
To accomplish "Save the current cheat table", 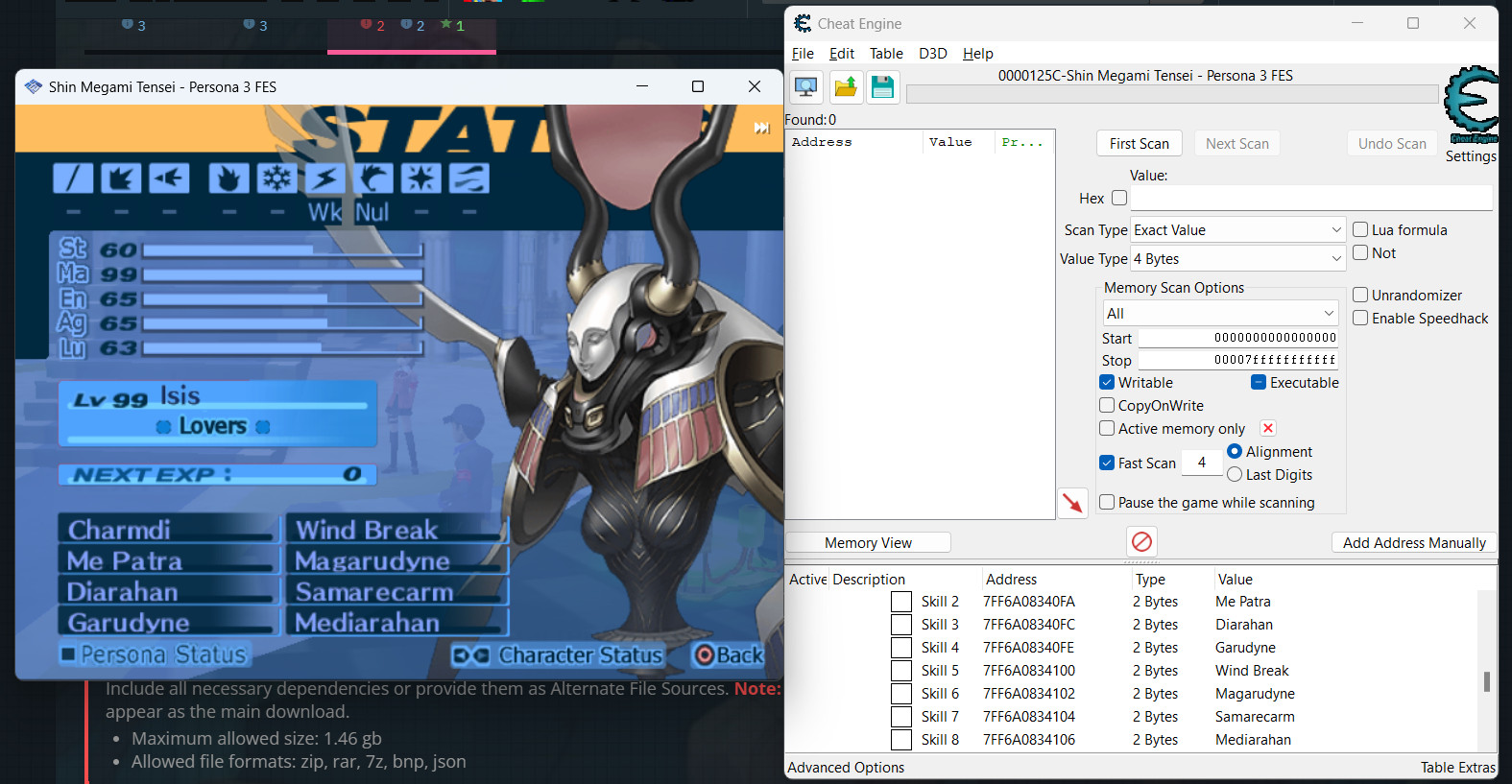I will point(882,88).
